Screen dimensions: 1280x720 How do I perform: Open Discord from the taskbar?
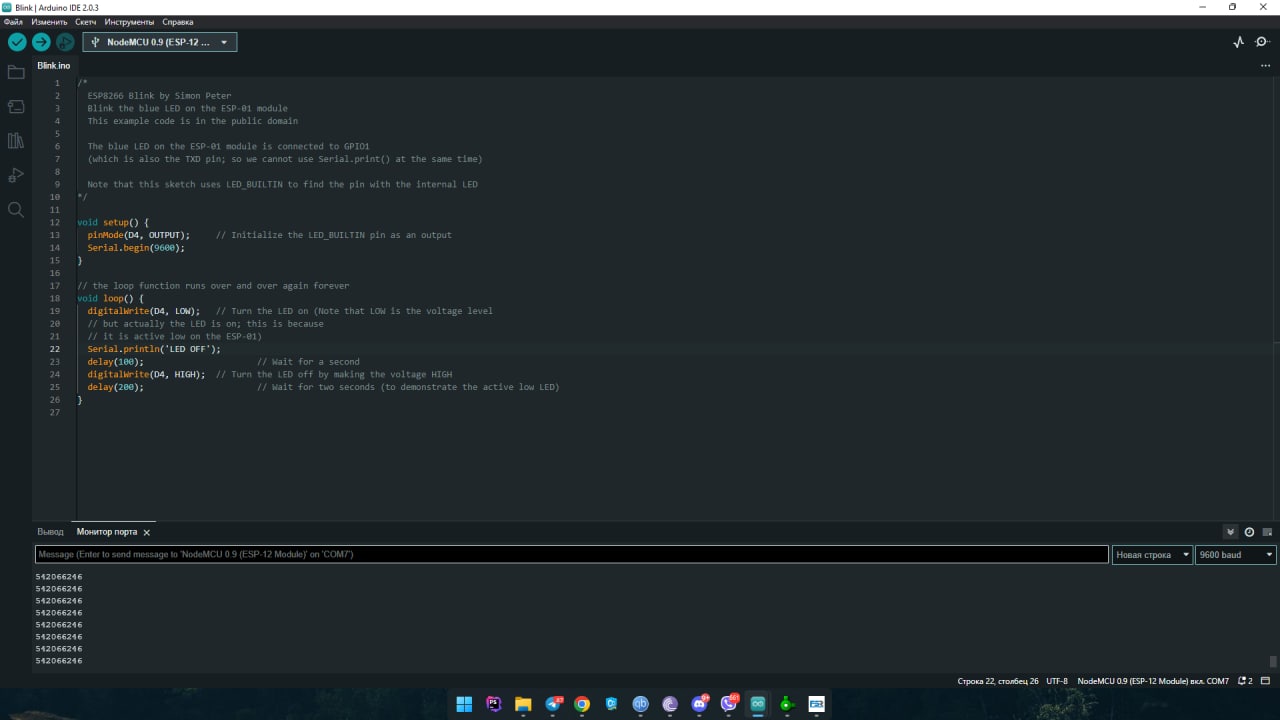(x=700, y=704)
